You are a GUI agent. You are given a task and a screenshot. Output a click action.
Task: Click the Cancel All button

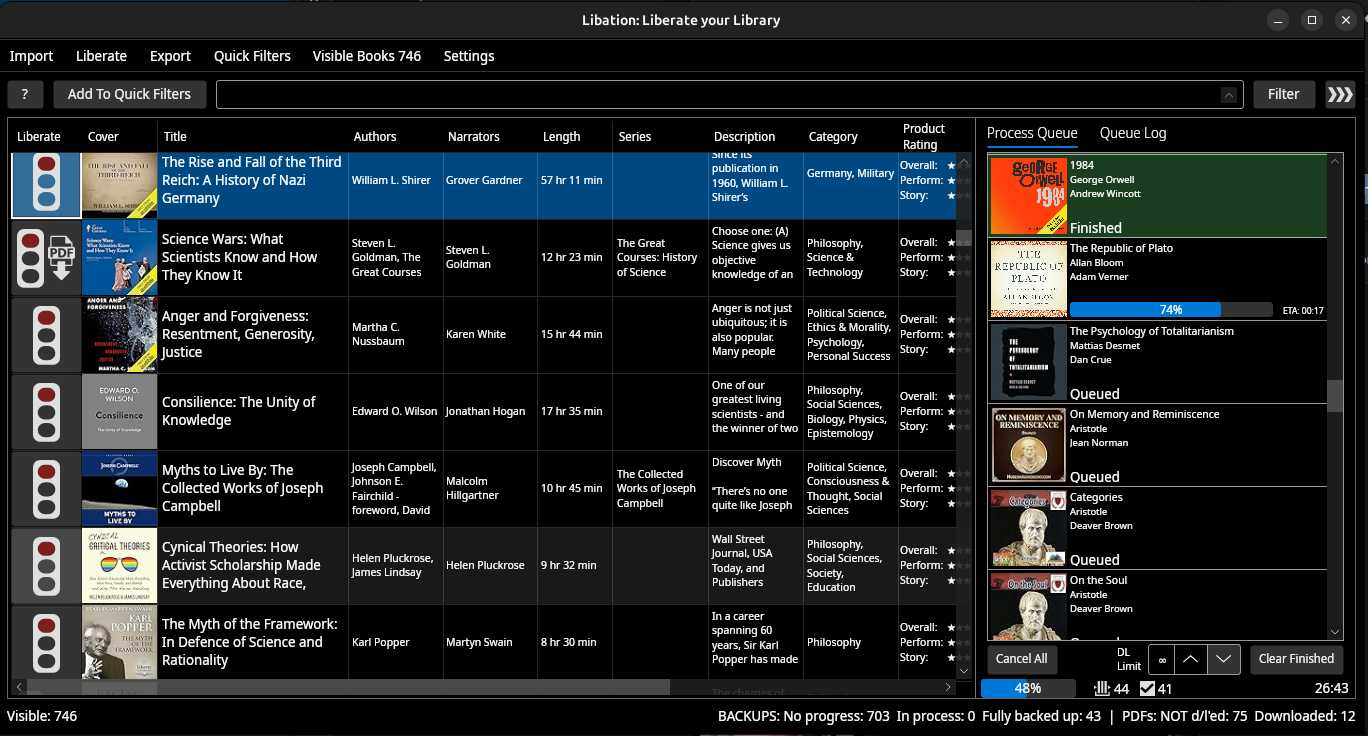click(x=1021, y=659)
